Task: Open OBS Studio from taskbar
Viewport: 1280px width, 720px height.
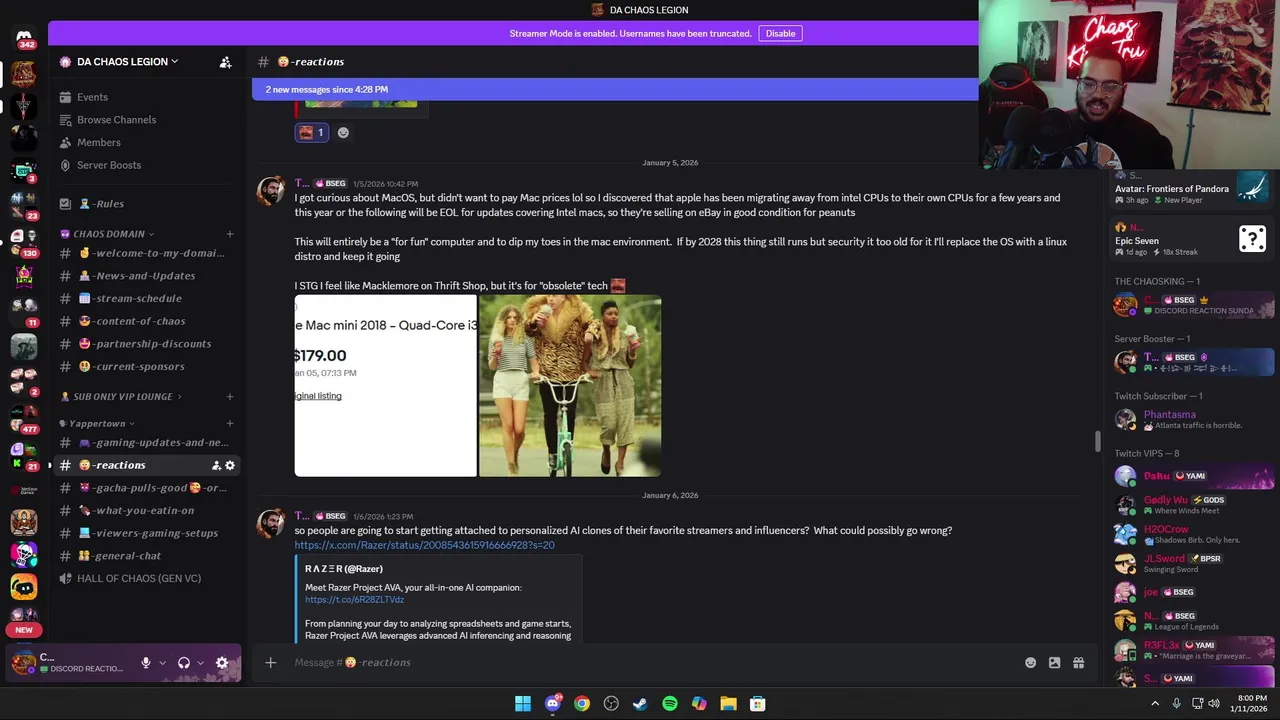Action: point(611,704)
